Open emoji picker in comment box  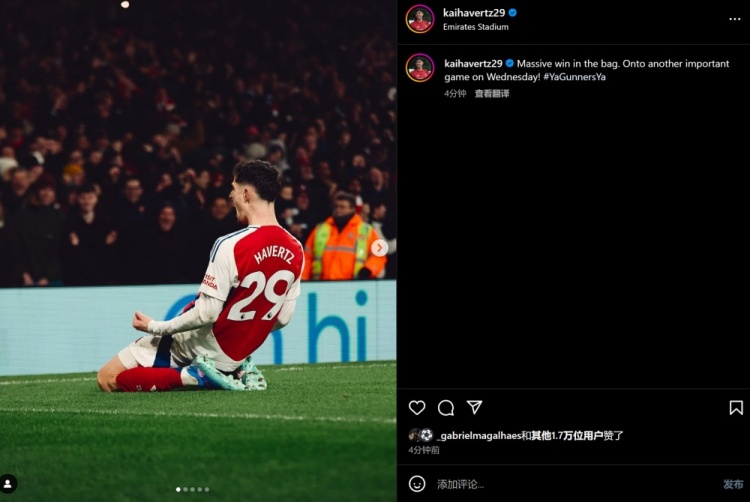[417, 484]
